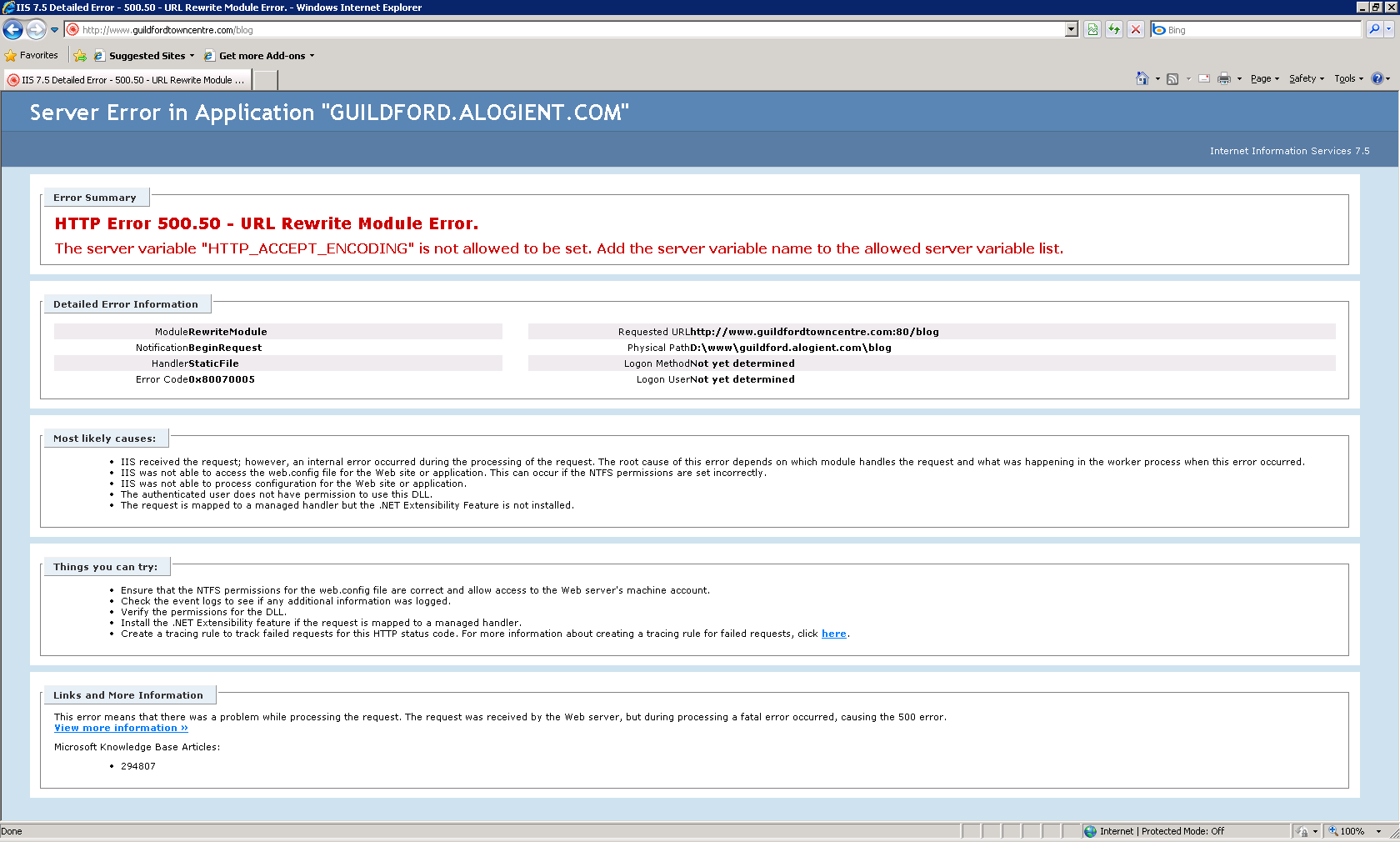This screenshot has height=842, width=1400.
Task: Click the 'Done' status bar text
Action: [x=12, y=831]
